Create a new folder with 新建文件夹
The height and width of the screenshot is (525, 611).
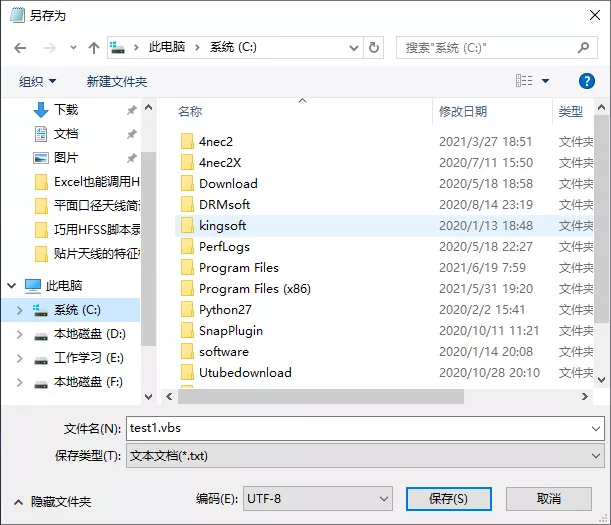pyautogui.click(x=117, y=81)
